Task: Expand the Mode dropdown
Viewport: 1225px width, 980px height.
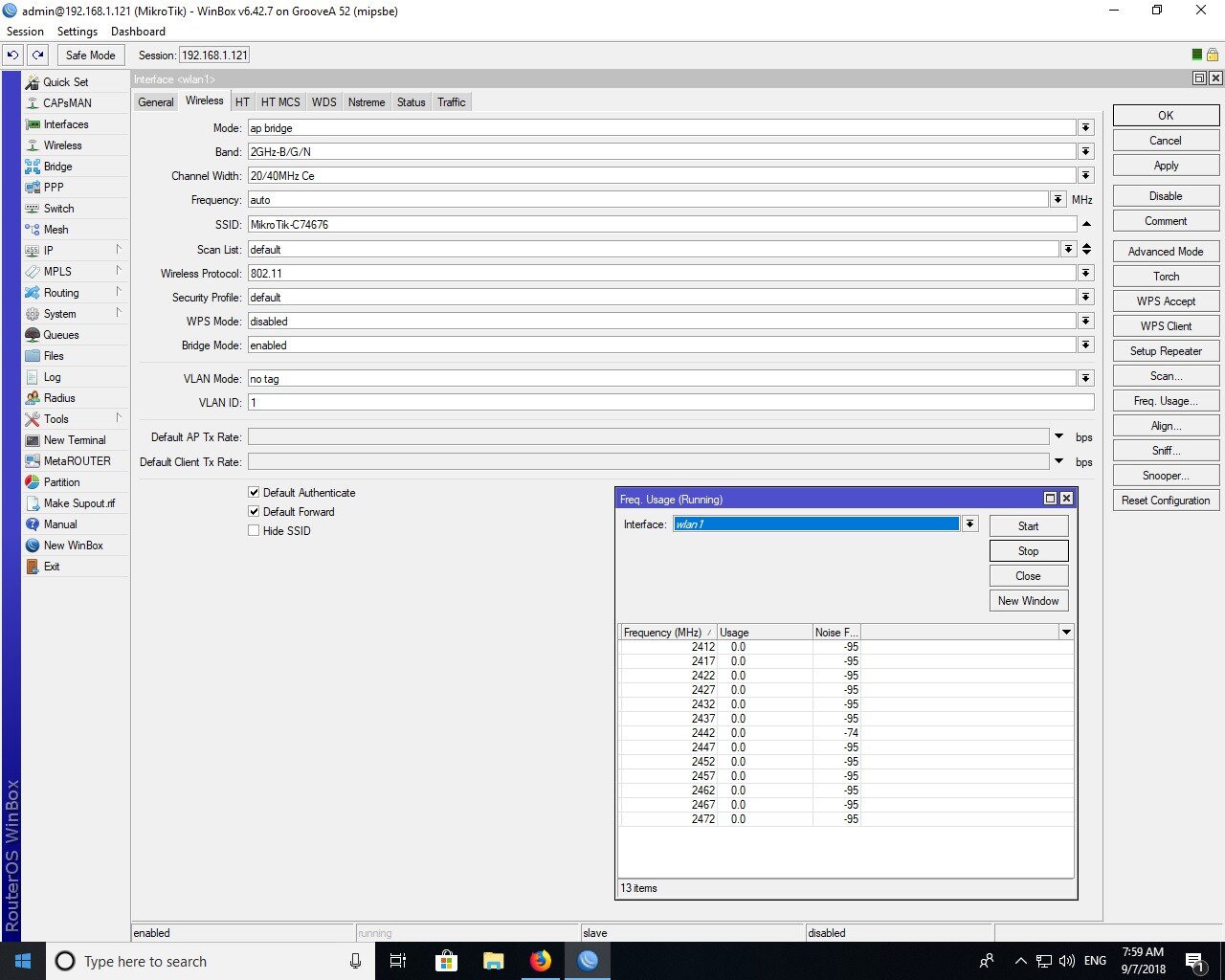Action: tap(1085, 128)
